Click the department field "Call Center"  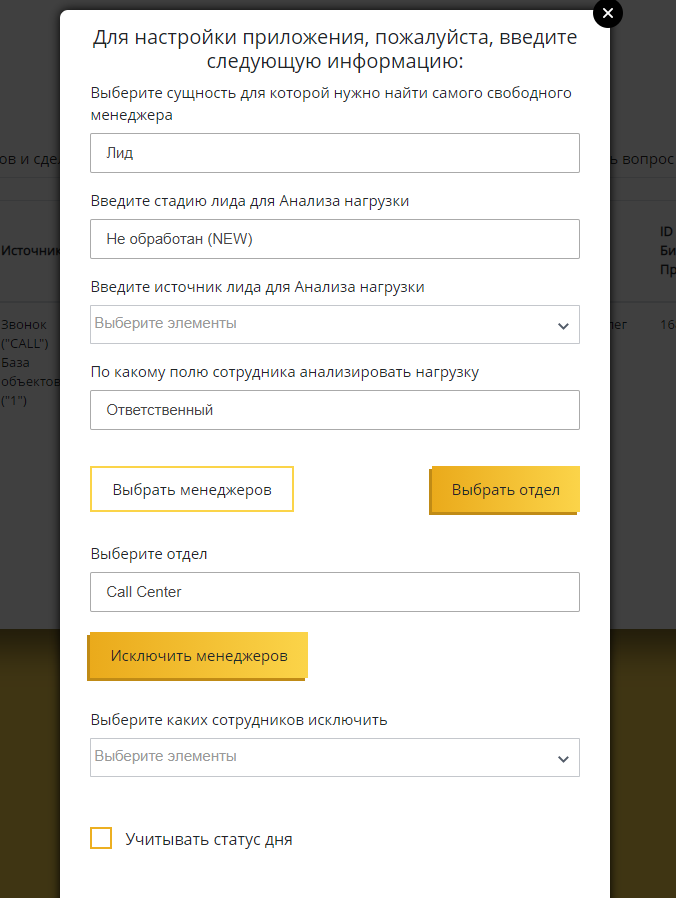(334, 592)
